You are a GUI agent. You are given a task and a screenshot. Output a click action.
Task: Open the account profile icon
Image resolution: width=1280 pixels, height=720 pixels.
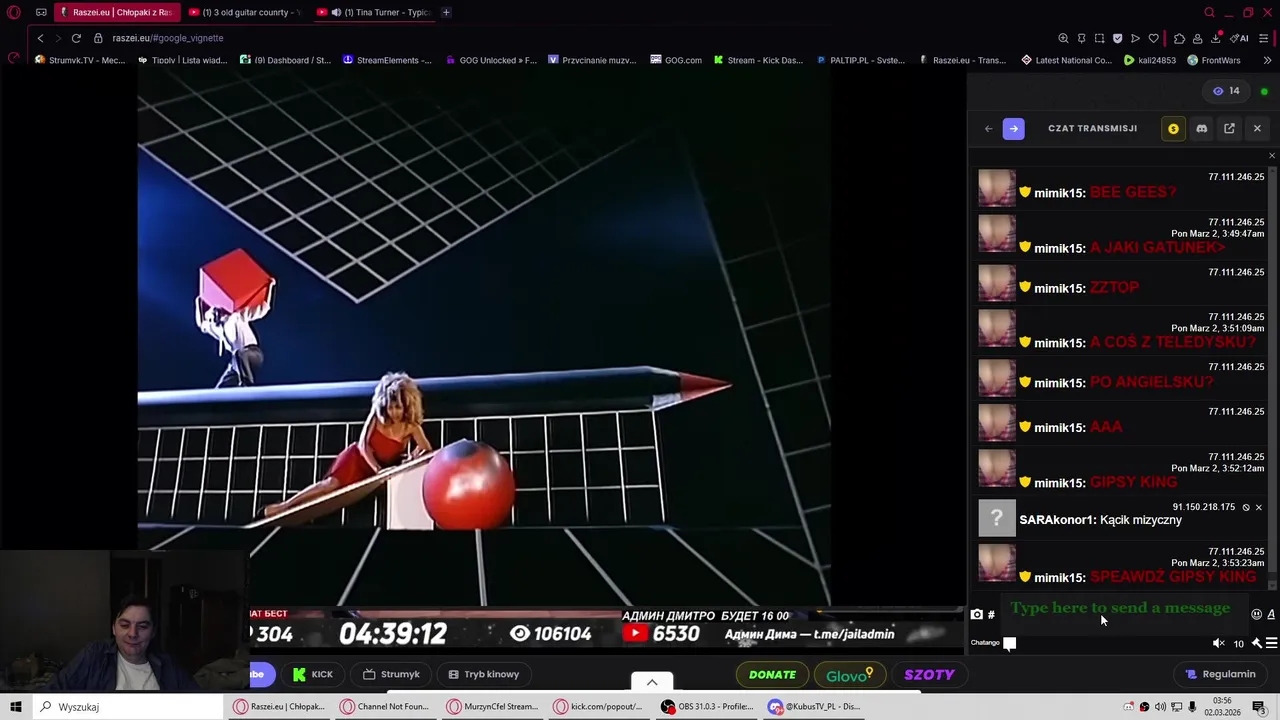[1197, 38]
